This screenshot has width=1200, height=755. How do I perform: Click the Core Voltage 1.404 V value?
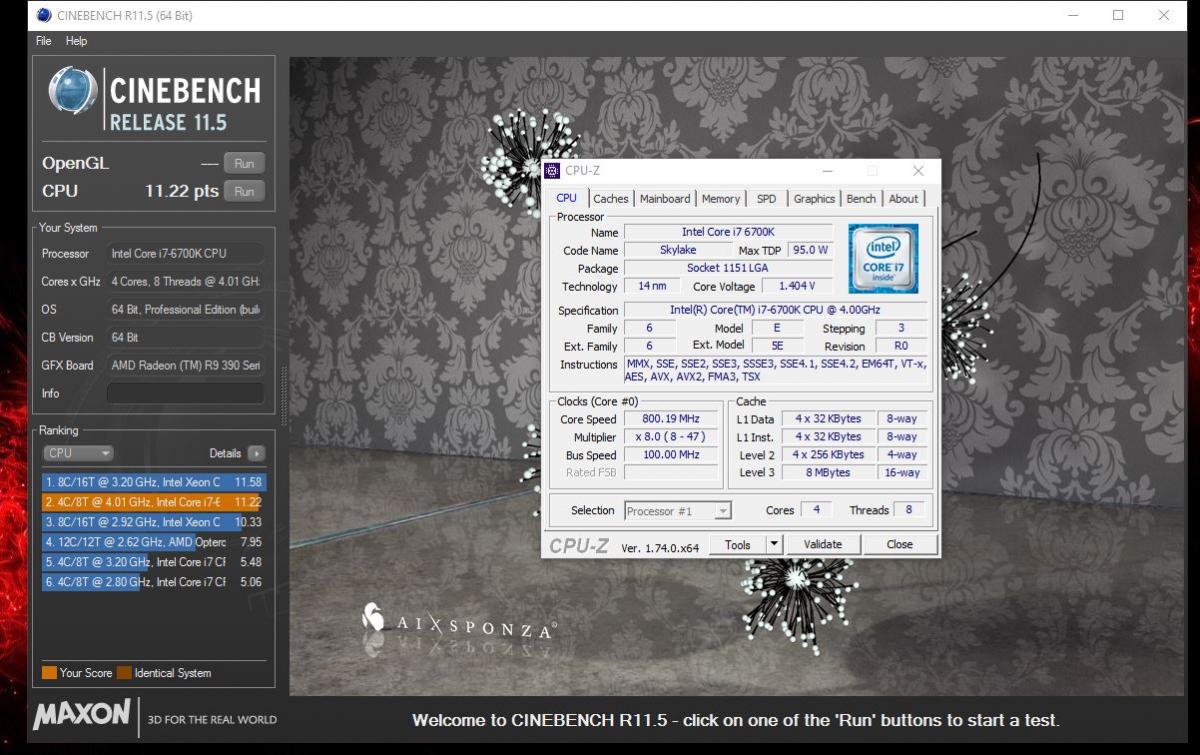tap(797, 286)
